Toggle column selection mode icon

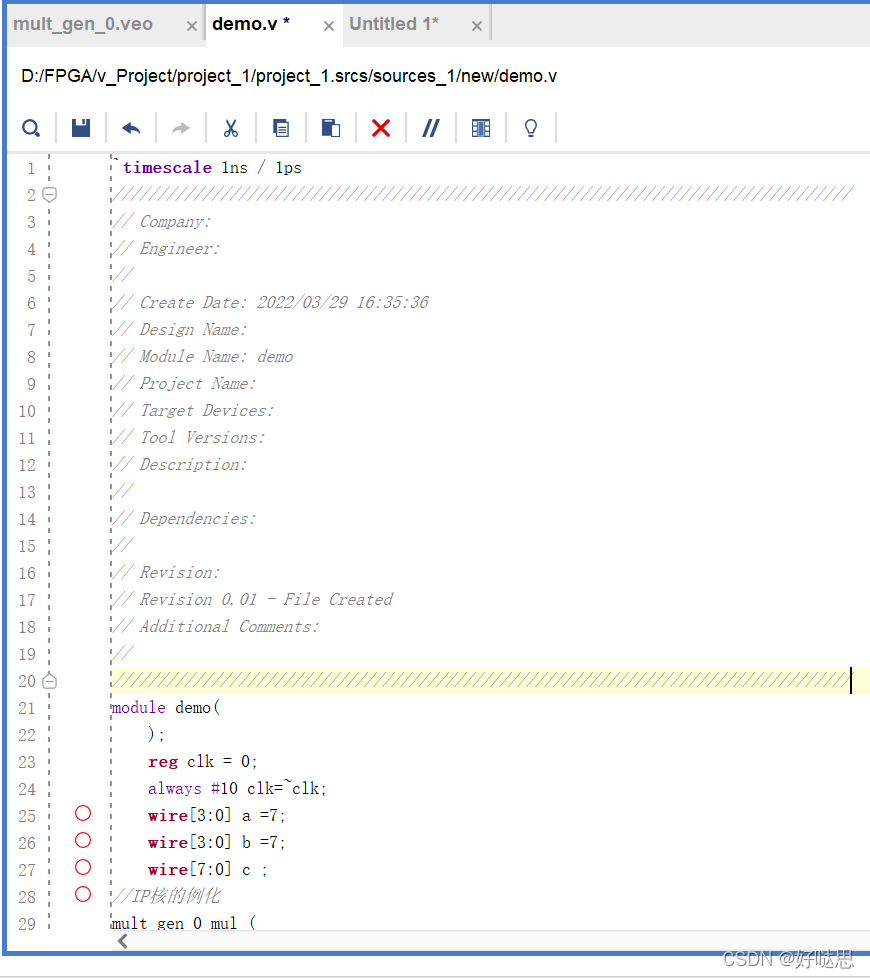(x=481, y=128)
